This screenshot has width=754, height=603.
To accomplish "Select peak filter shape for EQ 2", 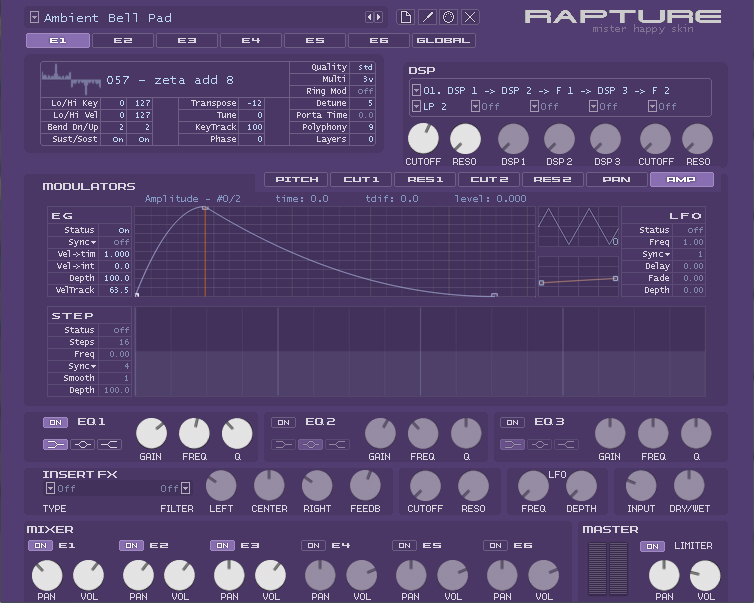I will [x=311, y=444].
